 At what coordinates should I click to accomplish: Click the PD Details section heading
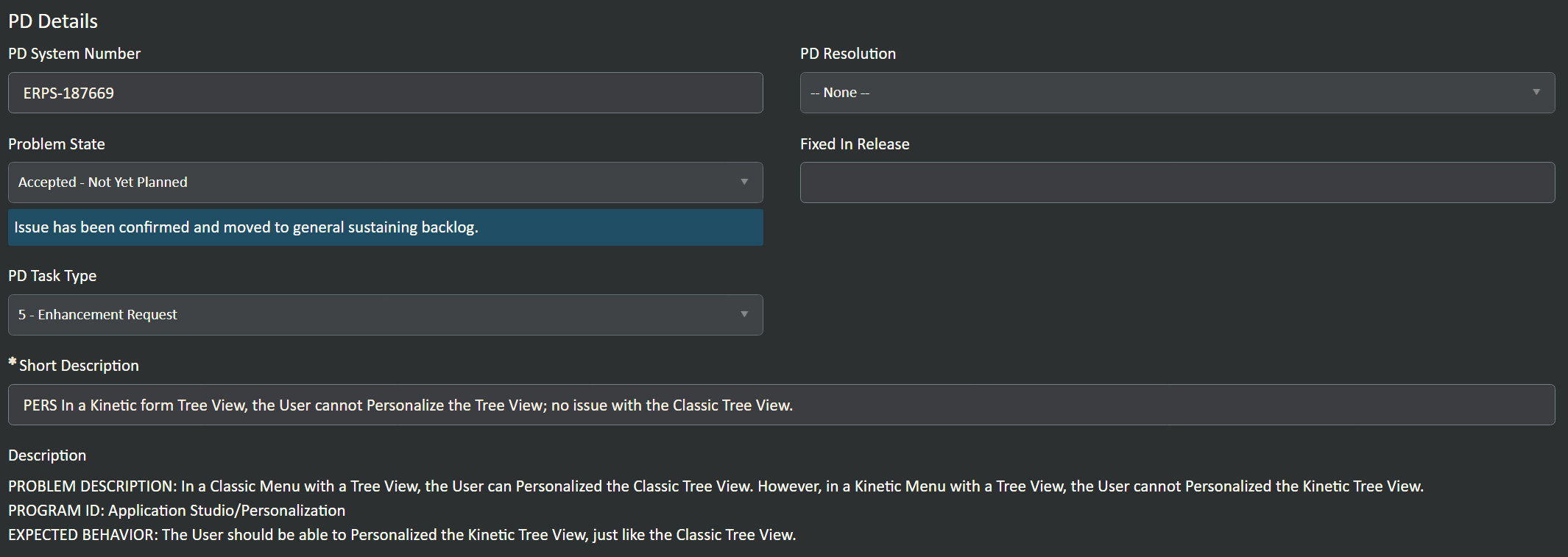[x=53, y=21]
